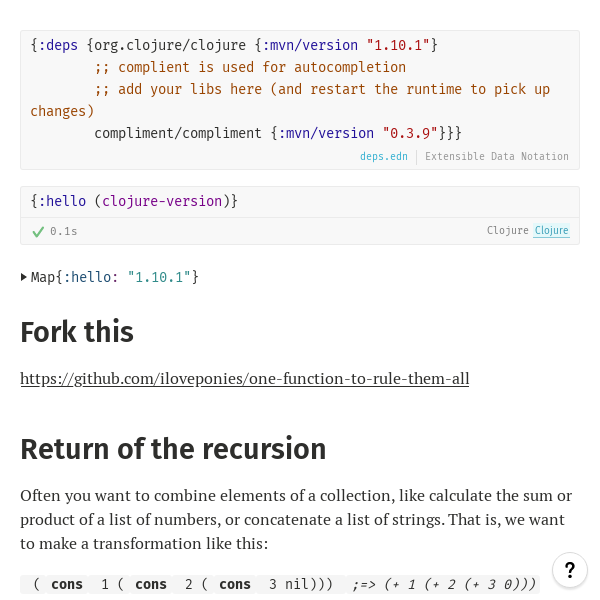Click inside the {:hello (clojure-version)} code cell

[300, 201]
